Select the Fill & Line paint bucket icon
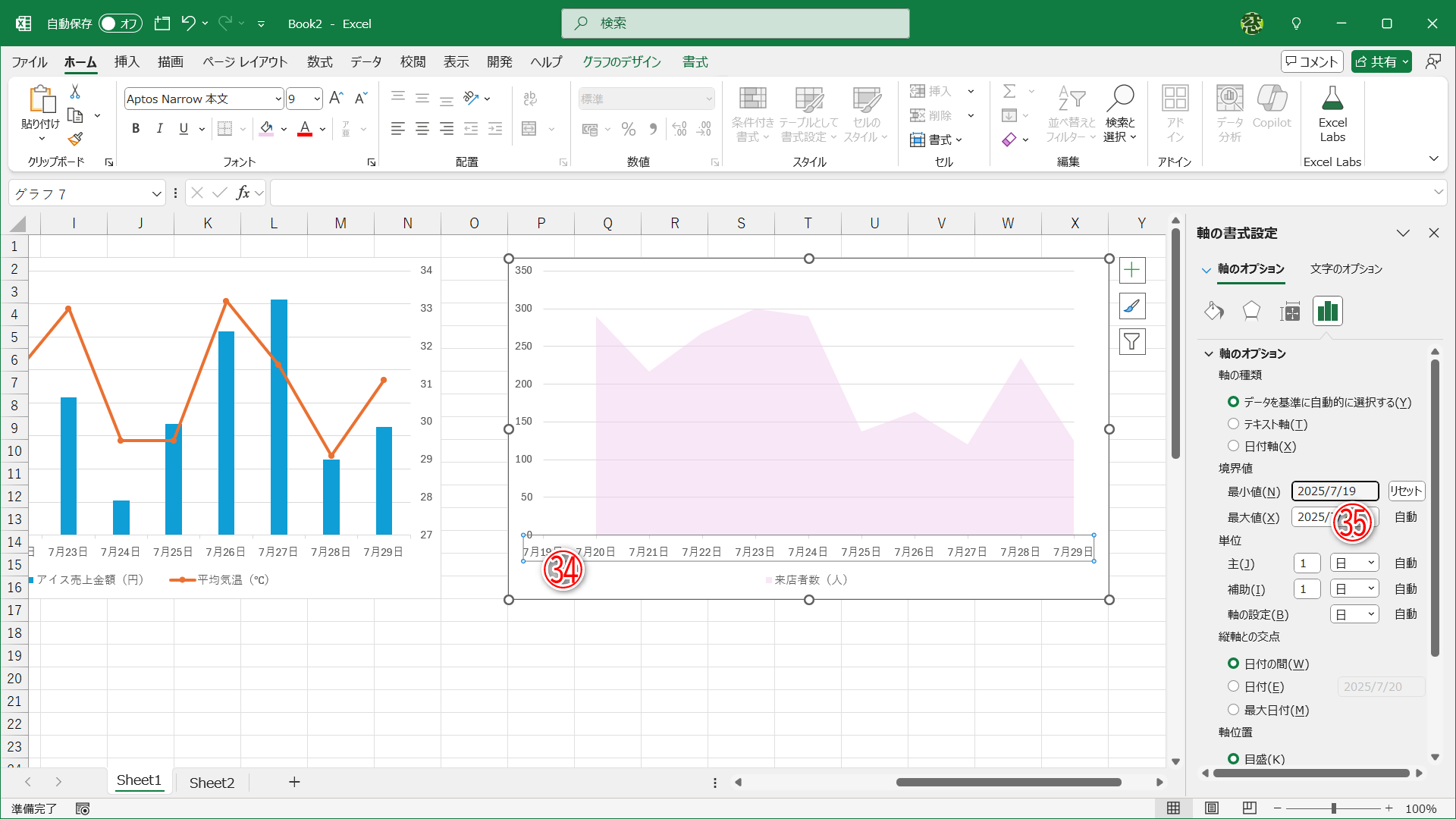 tap(1213, 311)
